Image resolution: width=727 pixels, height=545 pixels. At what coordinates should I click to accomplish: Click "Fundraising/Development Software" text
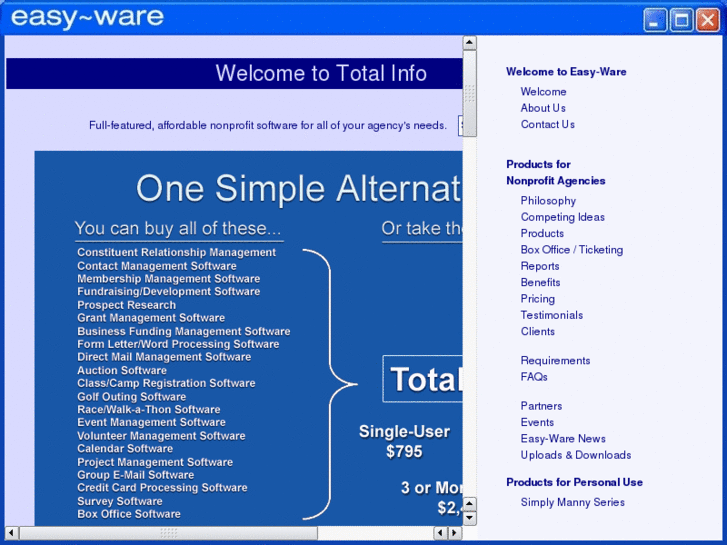[168, 292]
